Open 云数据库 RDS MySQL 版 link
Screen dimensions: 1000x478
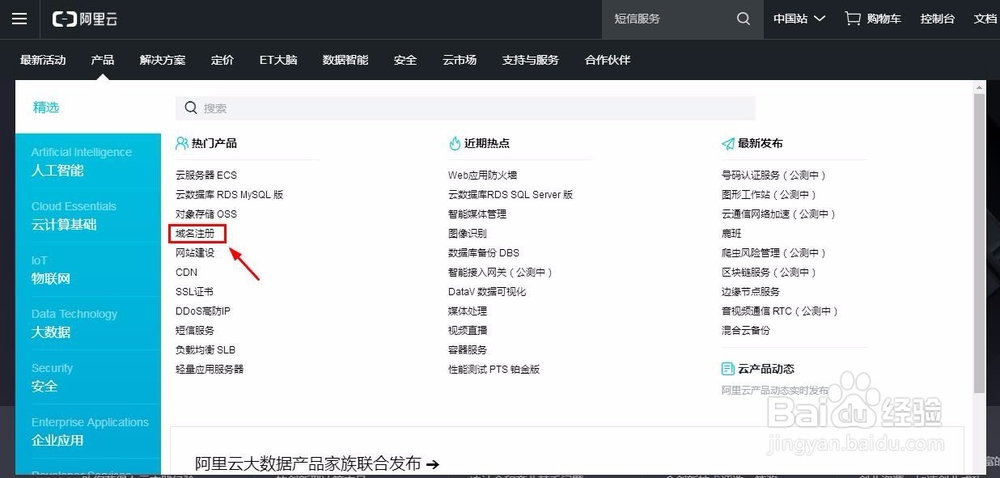pyautogui.click(x=230, y=194)
